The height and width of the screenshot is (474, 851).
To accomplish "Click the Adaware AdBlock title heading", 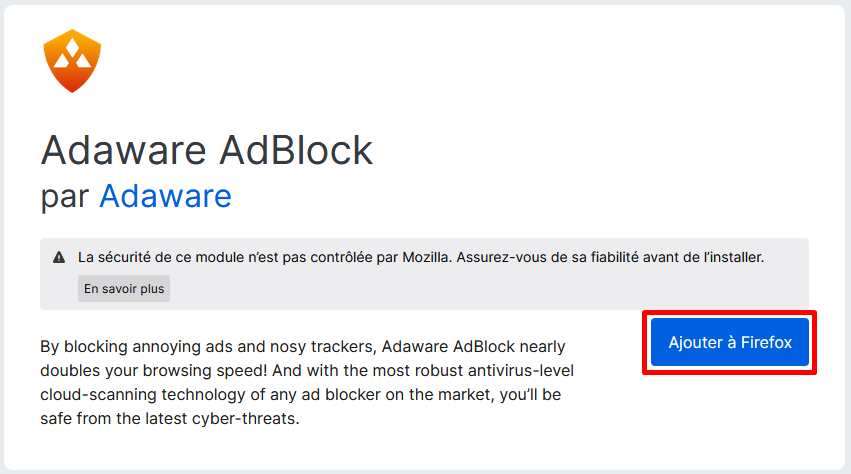I will (x=207, y=150).
